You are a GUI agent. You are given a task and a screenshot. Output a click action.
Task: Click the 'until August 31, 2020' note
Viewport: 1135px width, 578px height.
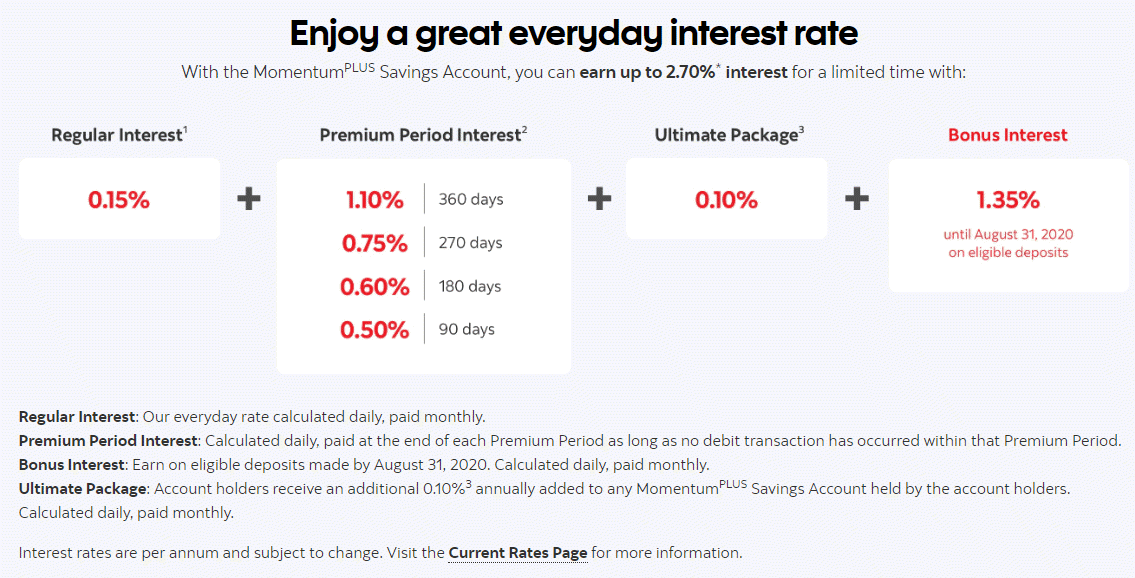(1008, 234)
